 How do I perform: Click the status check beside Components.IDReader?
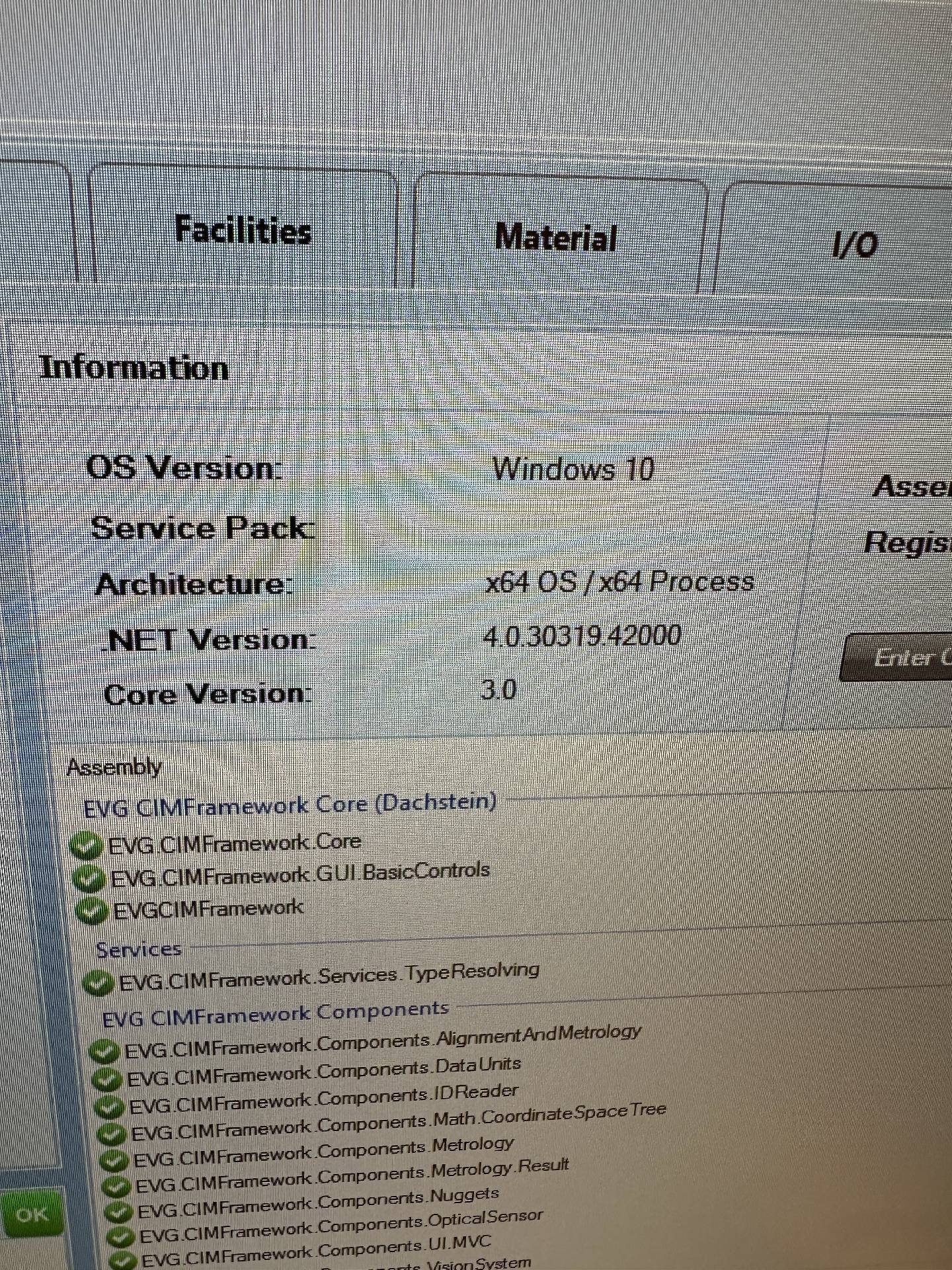coord(110,1107)
